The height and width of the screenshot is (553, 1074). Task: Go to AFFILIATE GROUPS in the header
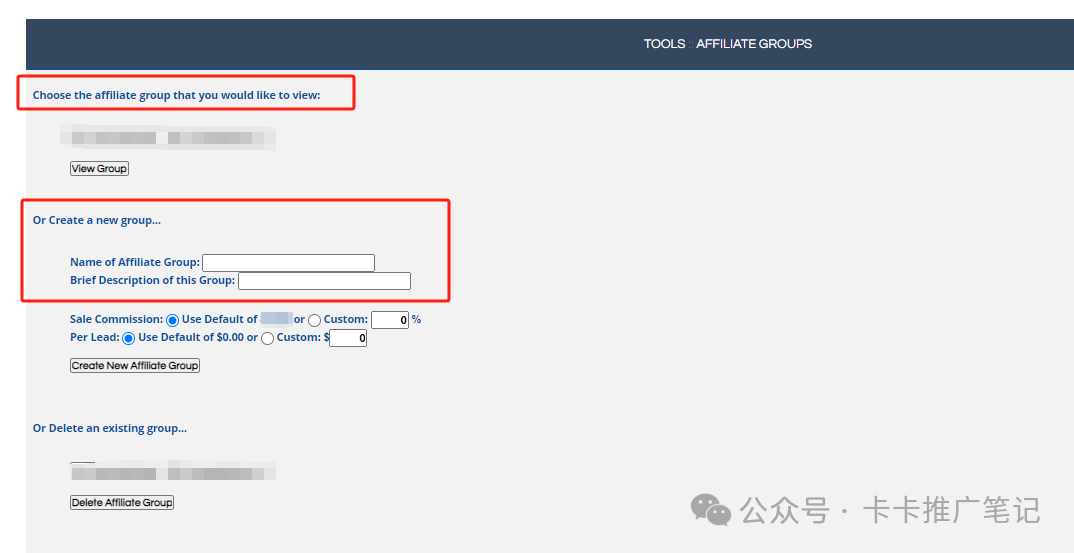pos(754,44)
